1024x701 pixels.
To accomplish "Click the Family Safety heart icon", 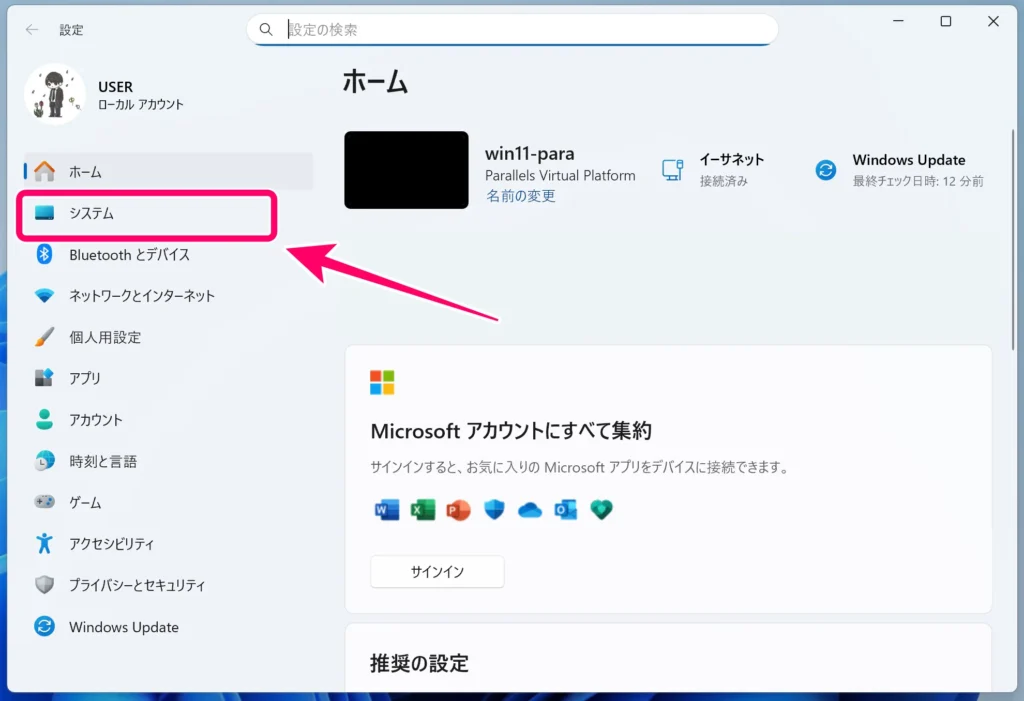I will coord(600,510).
